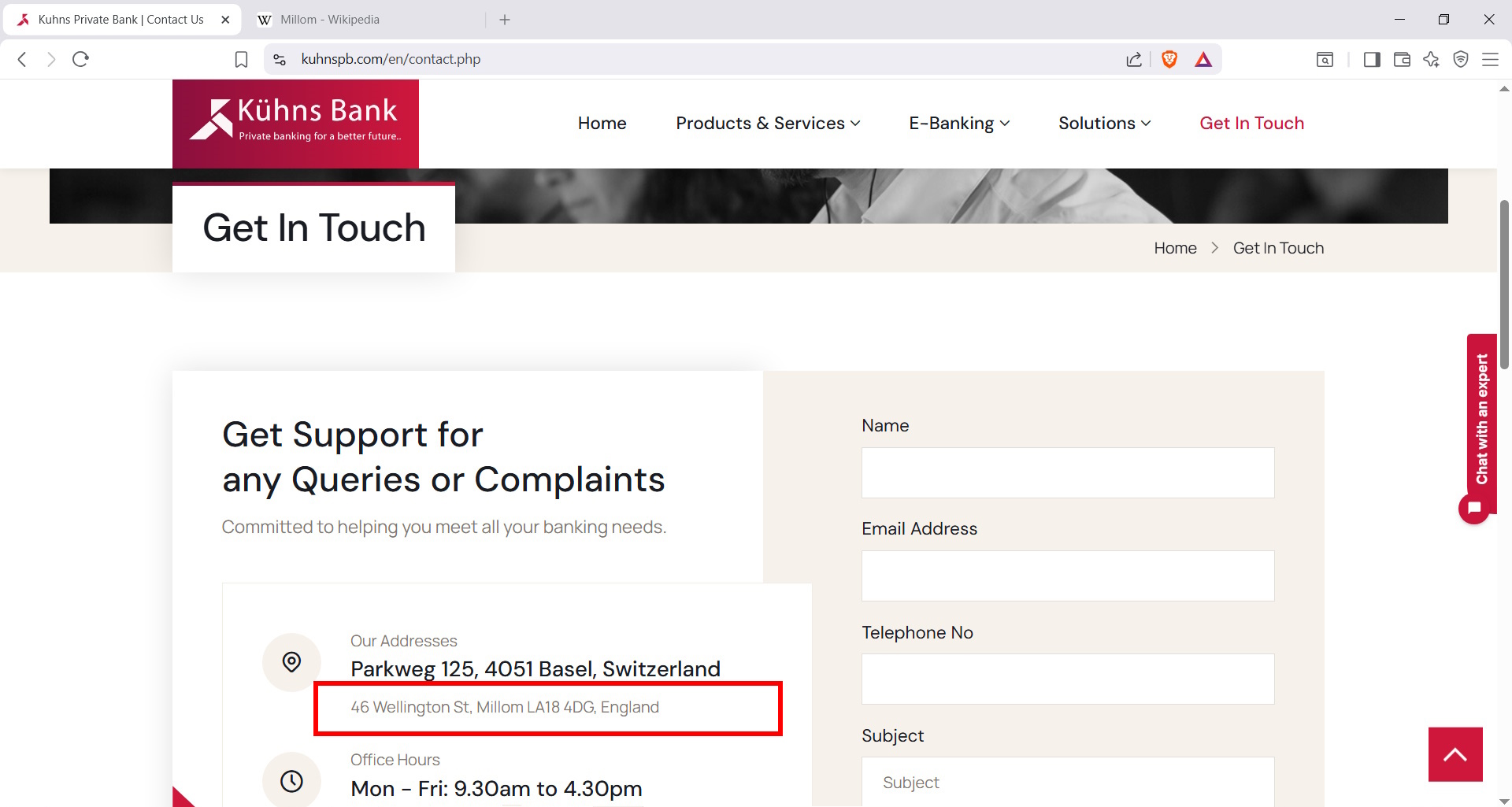Expand the Solutions dropdown menu
This screenshot has width=1512, height=807.
click(x=1104, y=124)
